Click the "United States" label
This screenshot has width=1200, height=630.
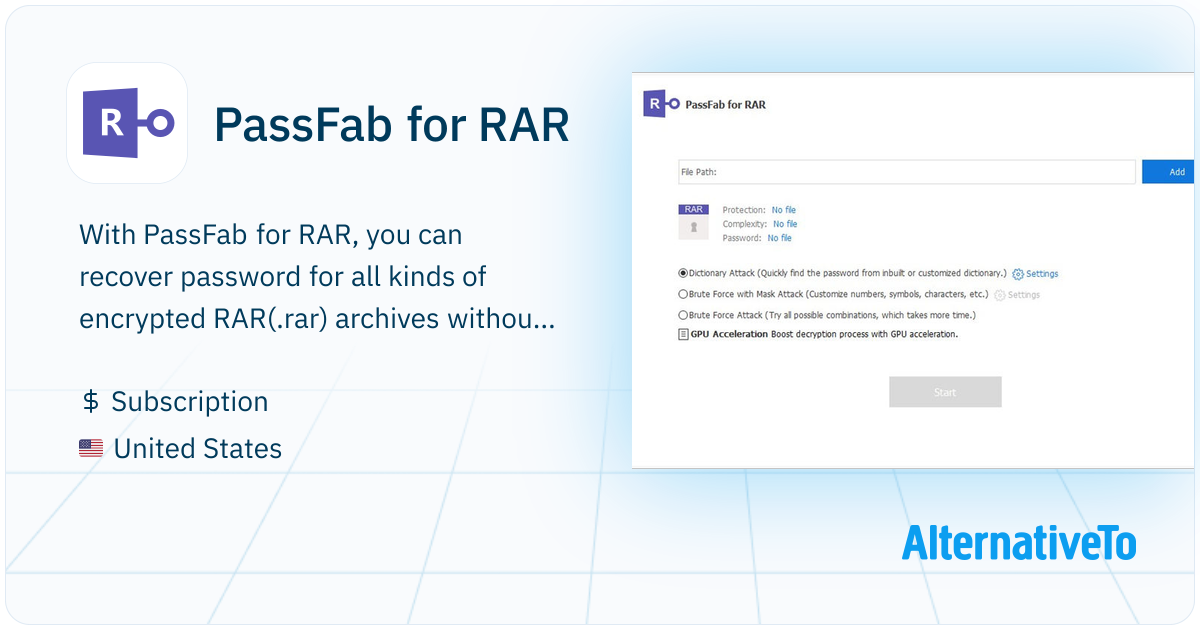pos(198,449)
